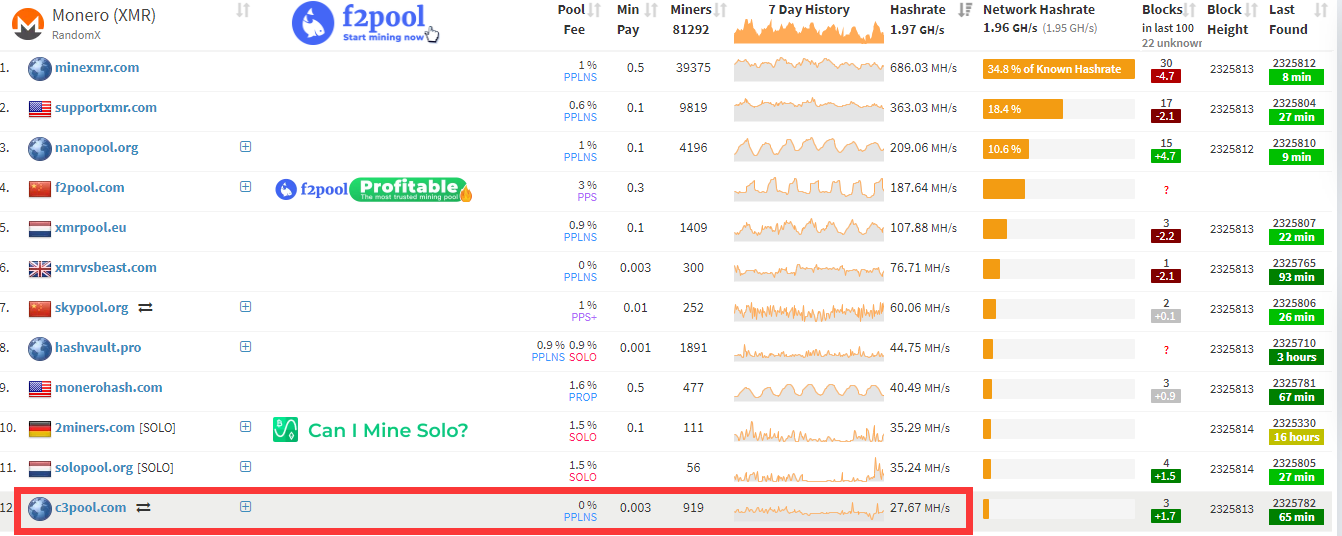
Task: Click the German flag beside 2miners.com
Action: [40, 429]
